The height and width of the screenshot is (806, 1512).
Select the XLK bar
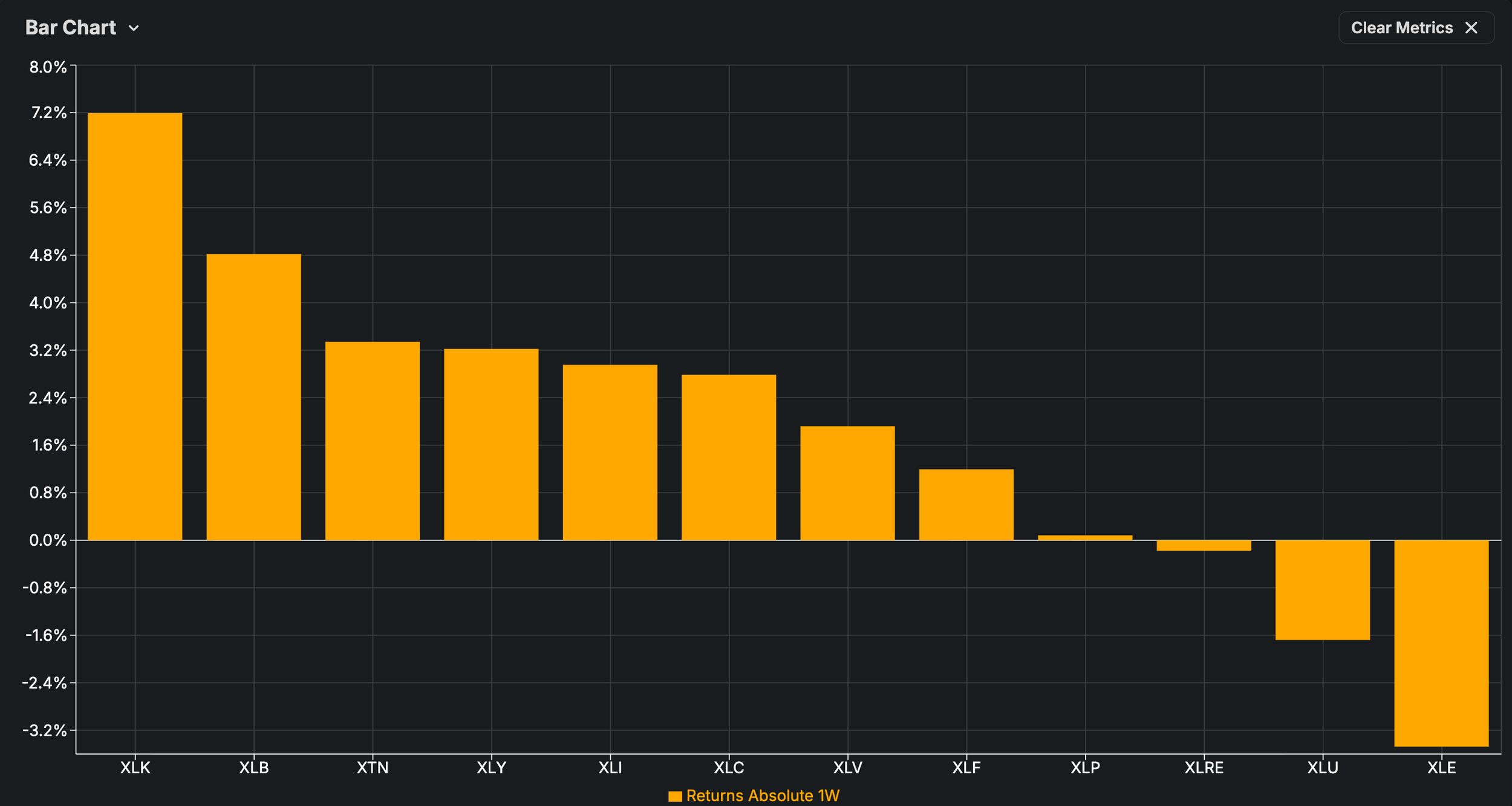[x=135, y=326]
